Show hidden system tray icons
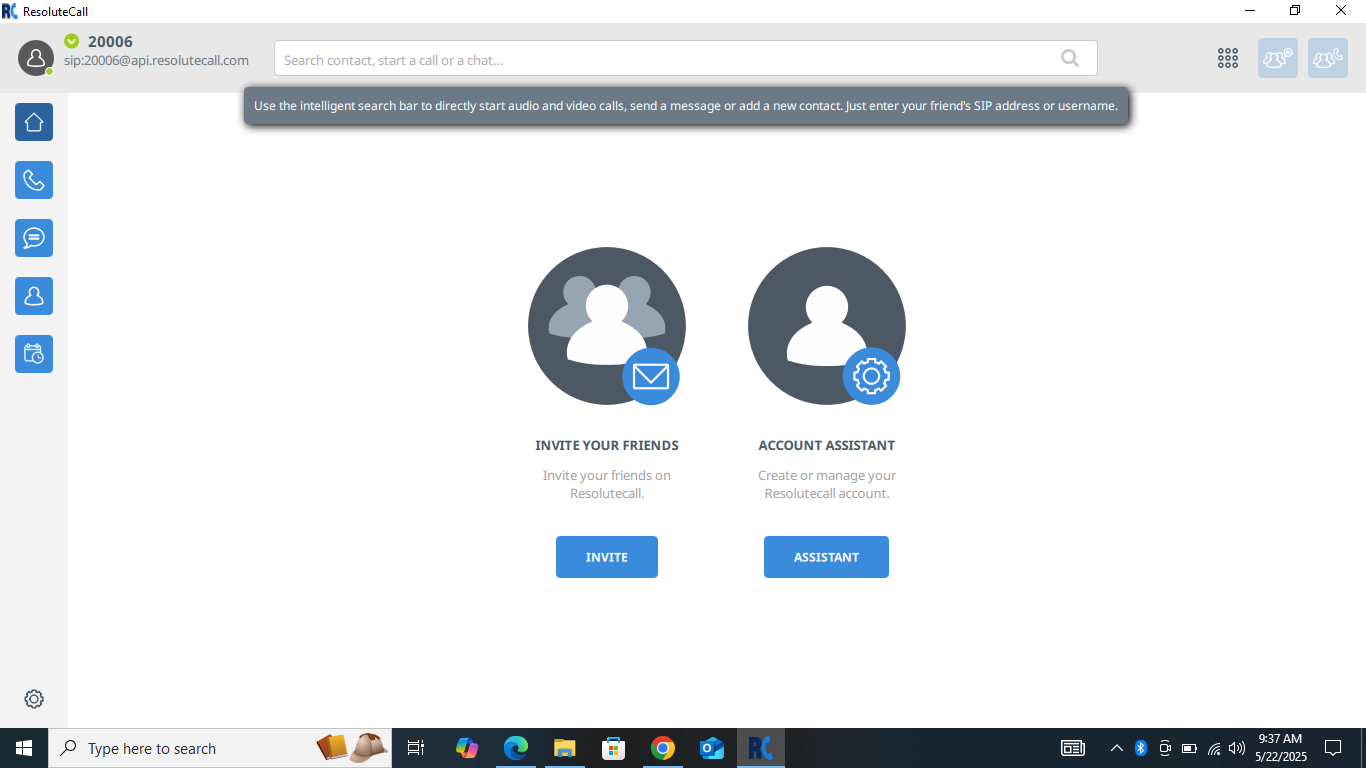 tap(1117, 748)
